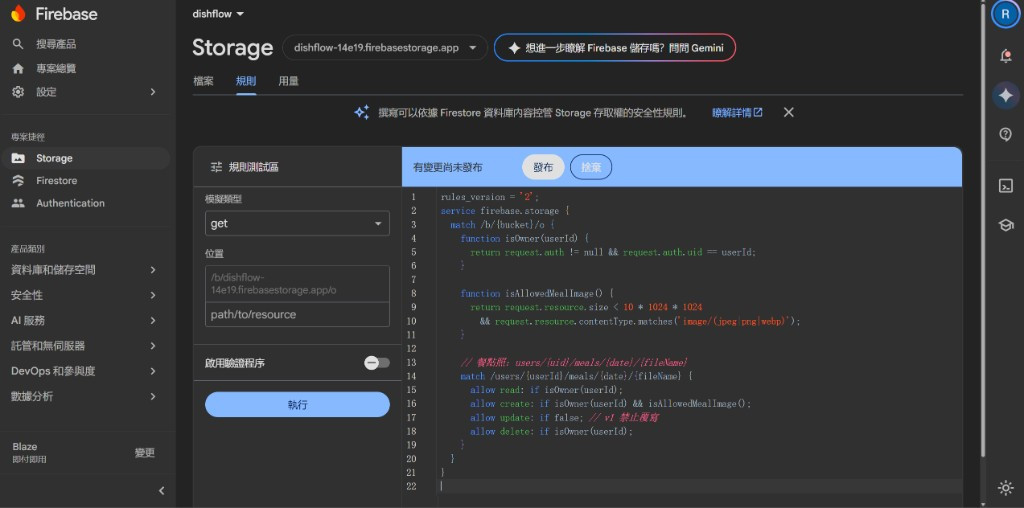Viewport: 1024px width, 508px height.
Task: Open the dishflow-14e19.firebasestorage.app bucket dropdown
Action: pyautogui.click(x=385, y=48)
